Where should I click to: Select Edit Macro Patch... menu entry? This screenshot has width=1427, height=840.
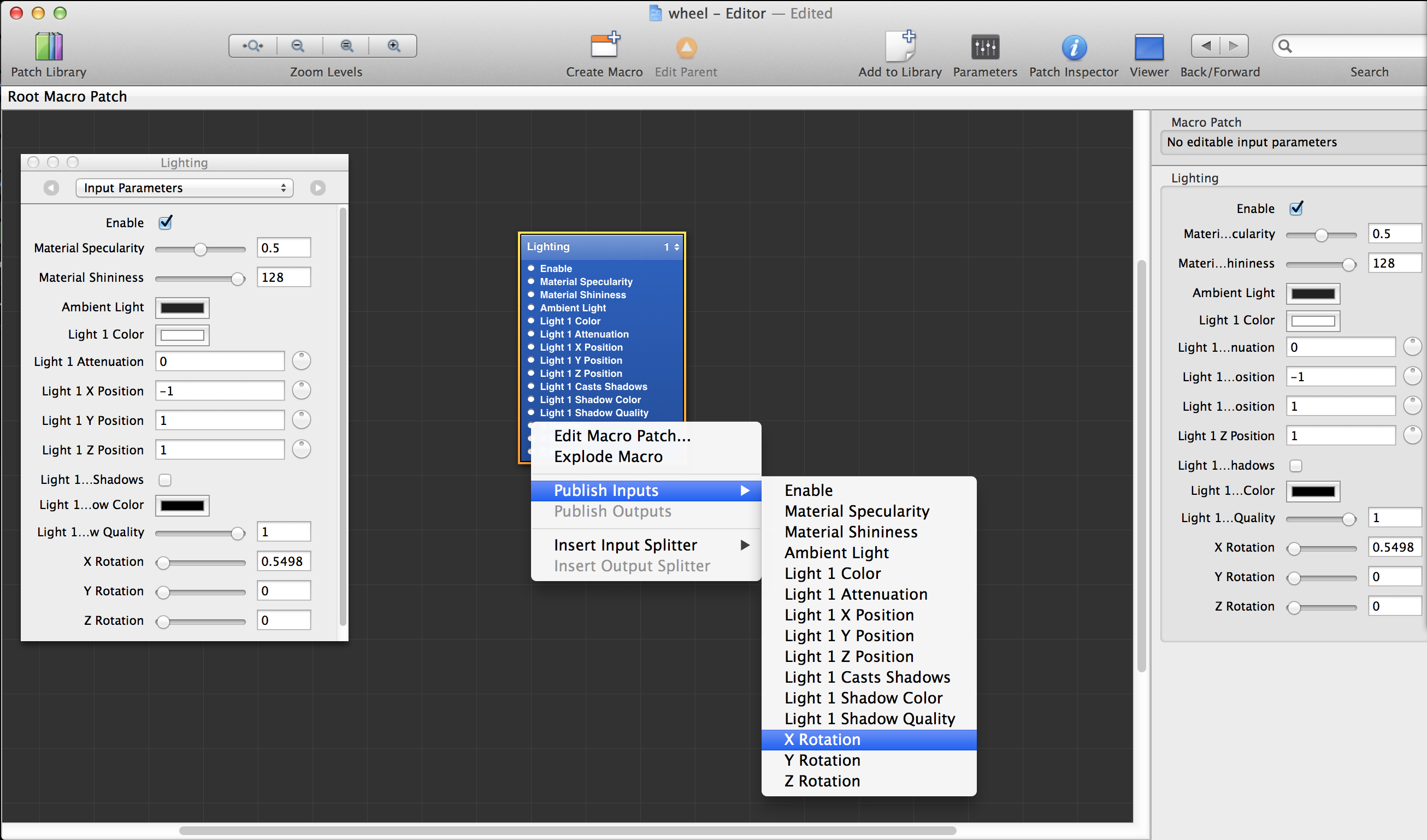click(622, 436)
